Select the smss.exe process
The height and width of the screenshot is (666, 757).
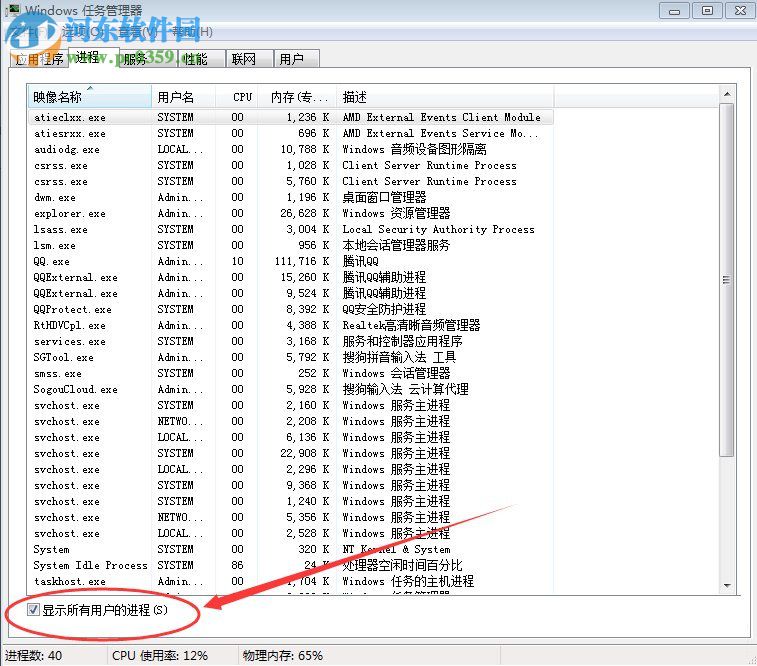pyautogui.click(x=291, y=373)
